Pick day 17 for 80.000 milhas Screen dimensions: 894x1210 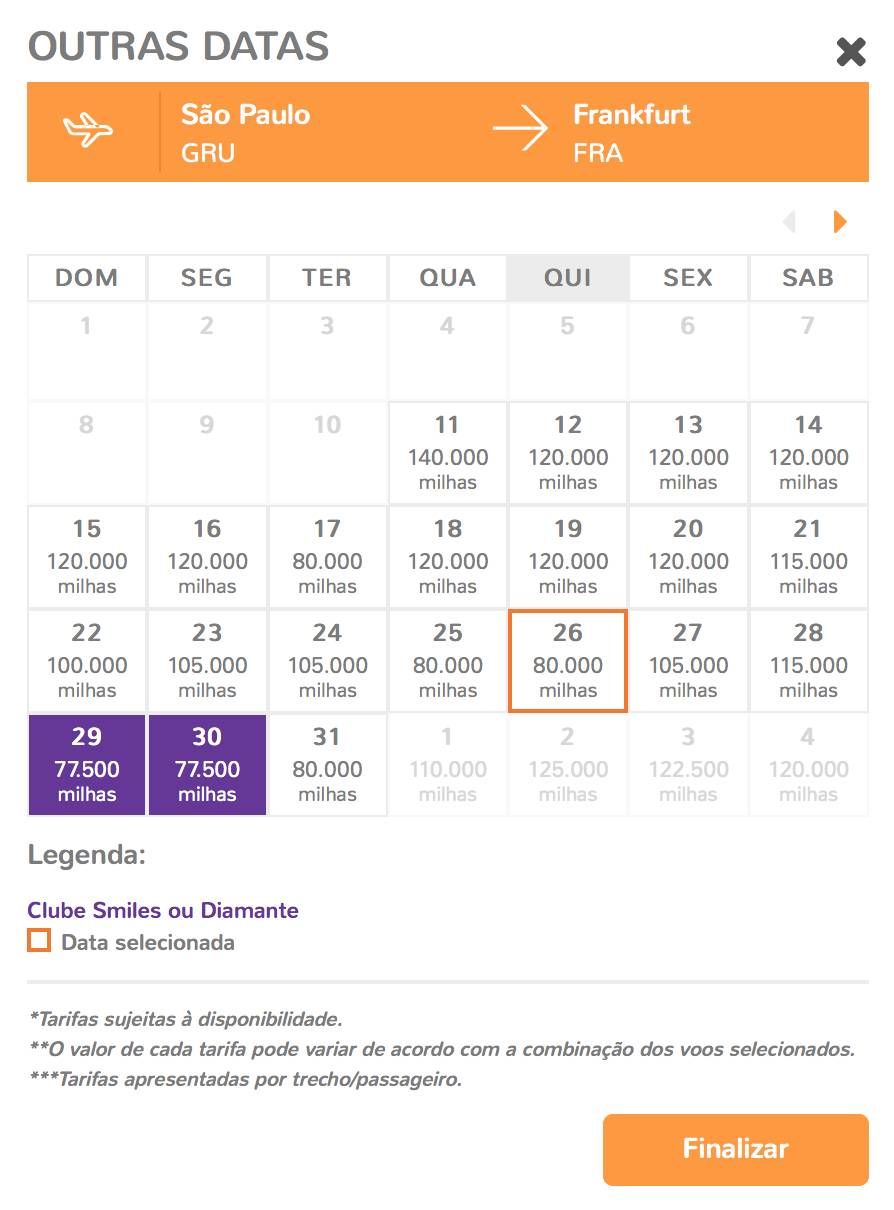point(327,557)
